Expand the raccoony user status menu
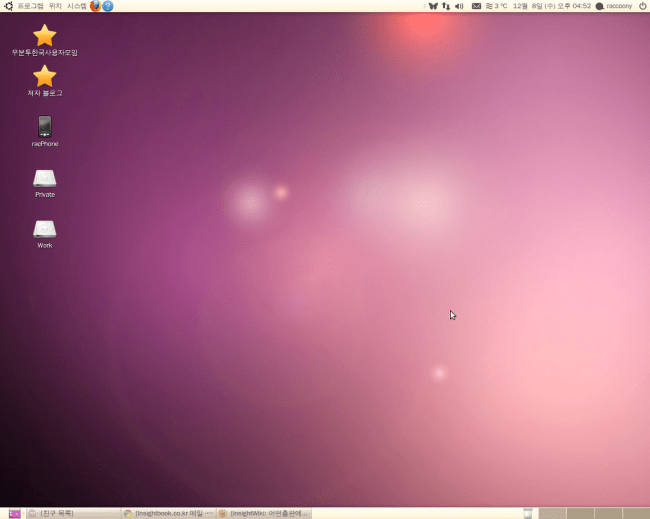Image resolution: width=650 pixels, height=519 pixels. click(x=613, y=6)
